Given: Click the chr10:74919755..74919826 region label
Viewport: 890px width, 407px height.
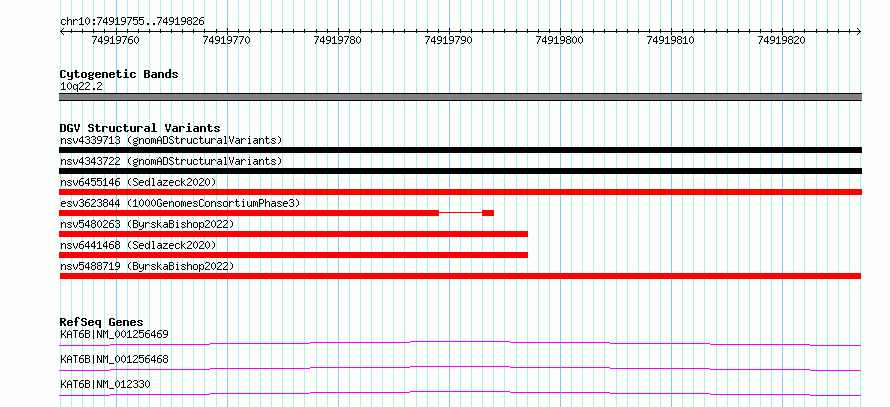Looking at the screenshot, I should 132,22.
